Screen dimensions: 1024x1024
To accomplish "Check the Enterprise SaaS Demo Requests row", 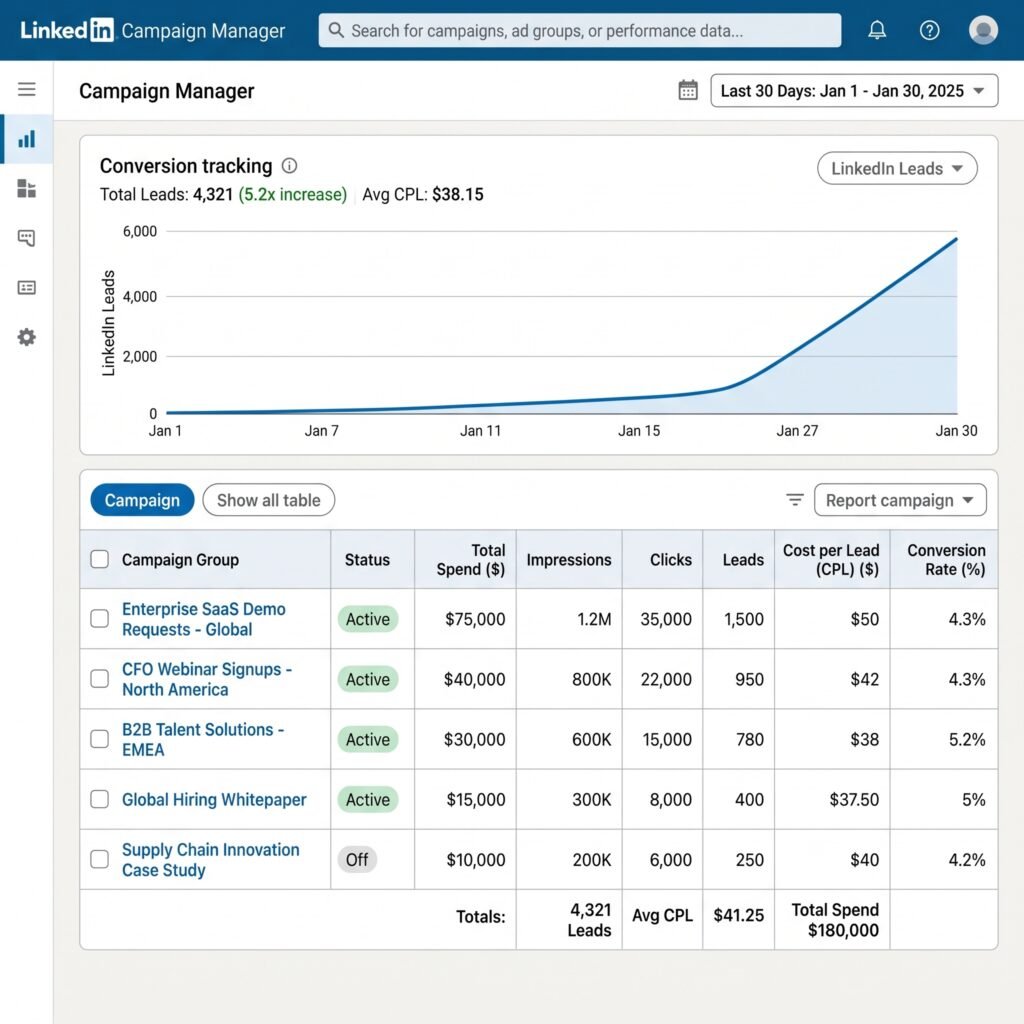I will click(x=99, y=618).
